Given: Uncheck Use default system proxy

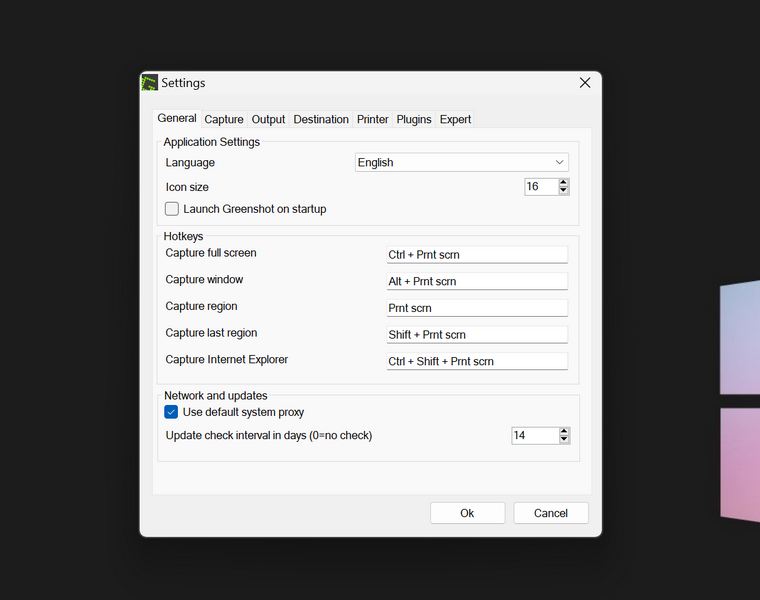Looking at the screenshot, I should 171,412.
